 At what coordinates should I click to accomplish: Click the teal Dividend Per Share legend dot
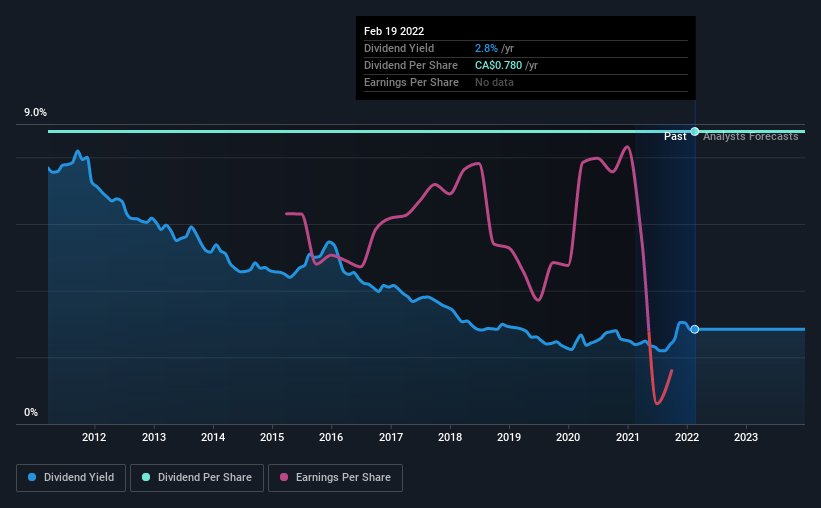[x=146, y=477]
